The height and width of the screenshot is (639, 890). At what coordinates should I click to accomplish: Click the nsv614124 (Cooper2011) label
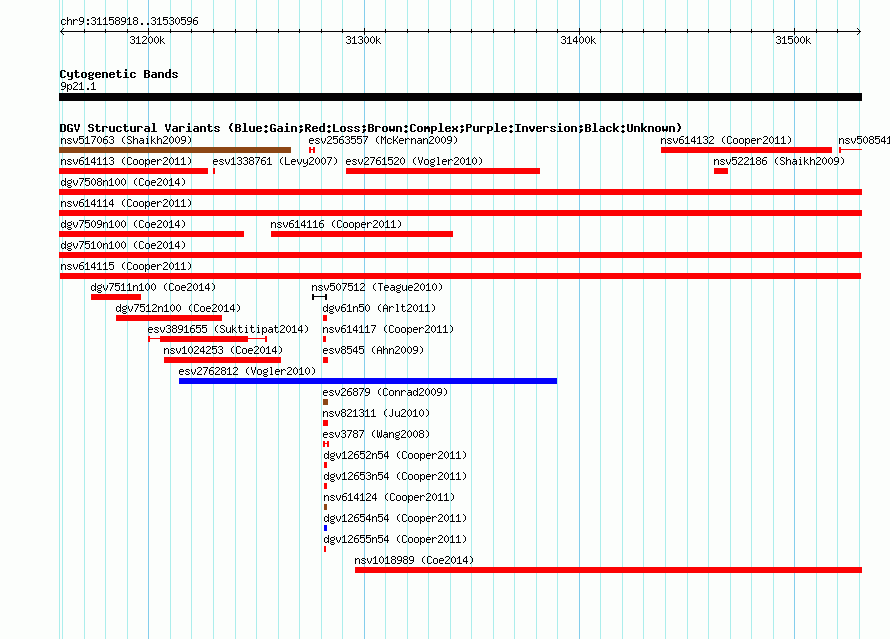coord(389,497)
